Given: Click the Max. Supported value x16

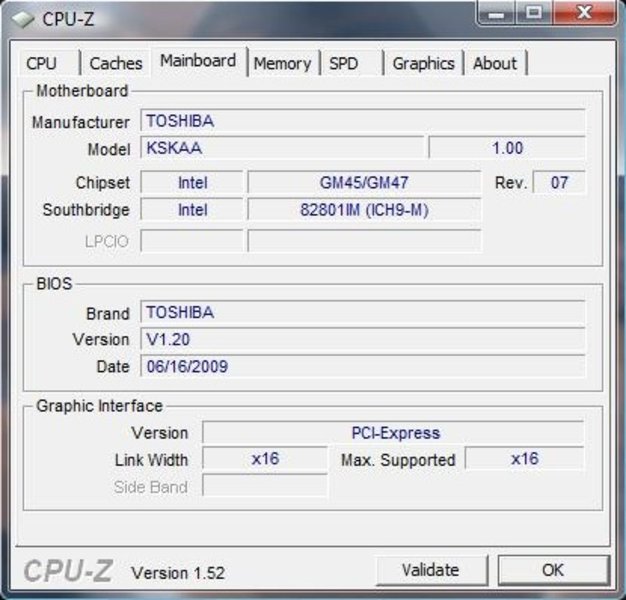Looking at the screenshot, I should tap(525, 458).
